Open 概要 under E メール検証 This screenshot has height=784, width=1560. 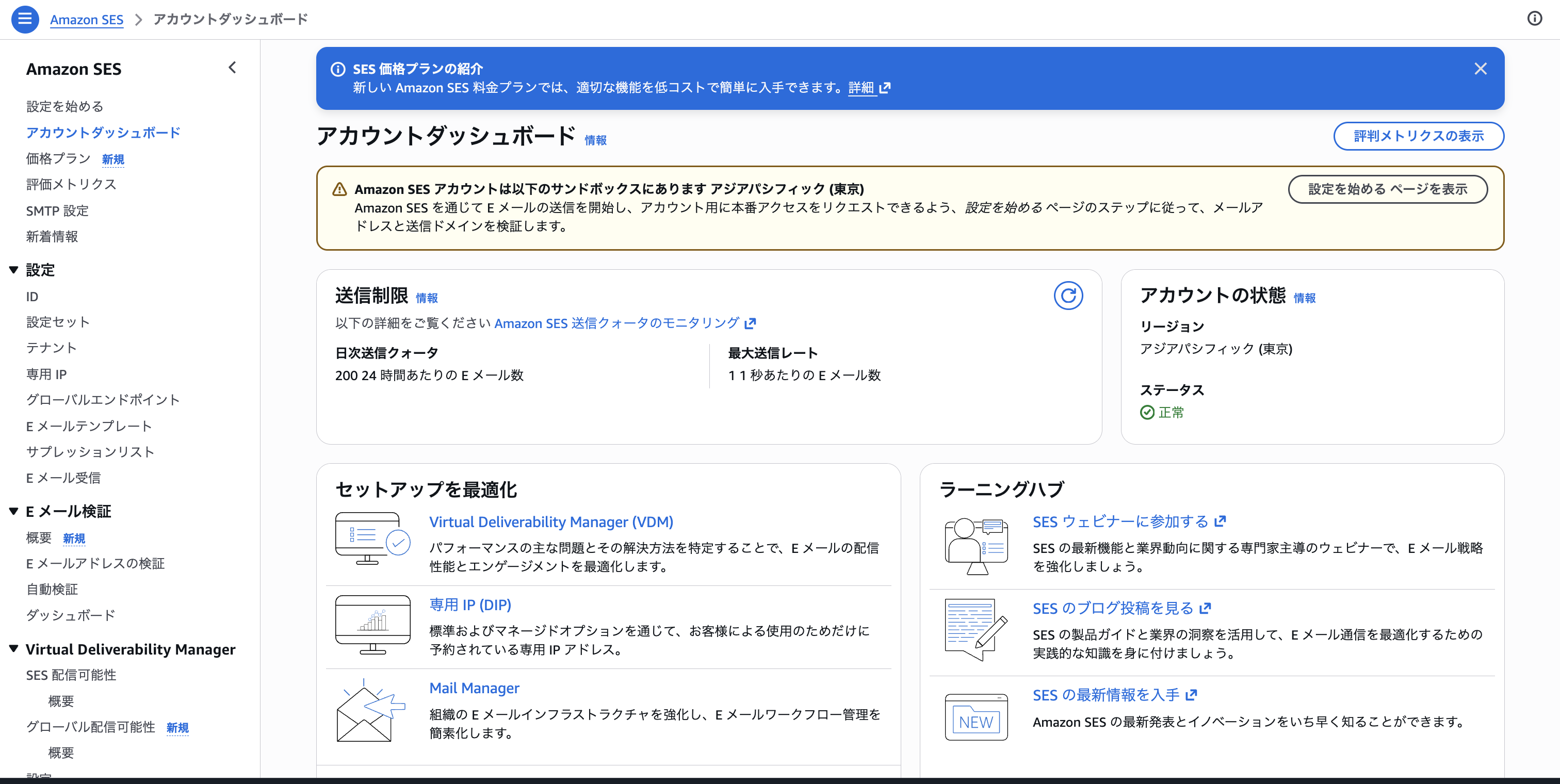(x=39, y=537)
